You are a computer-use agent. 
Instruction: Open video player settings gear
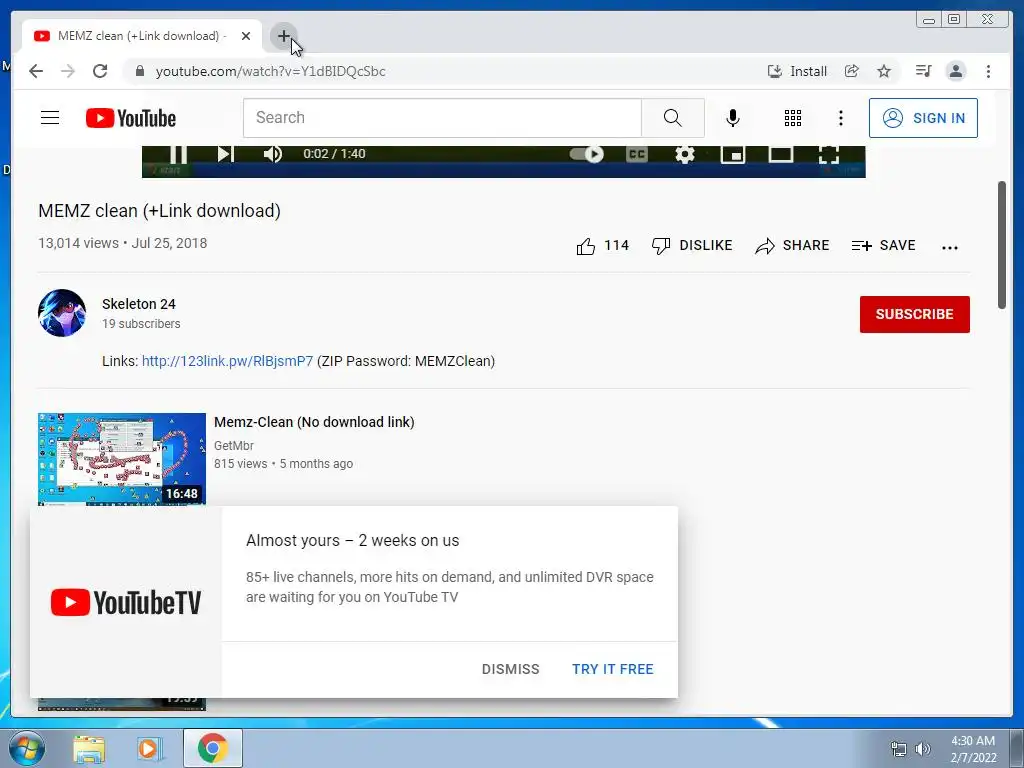coord(684,154)
